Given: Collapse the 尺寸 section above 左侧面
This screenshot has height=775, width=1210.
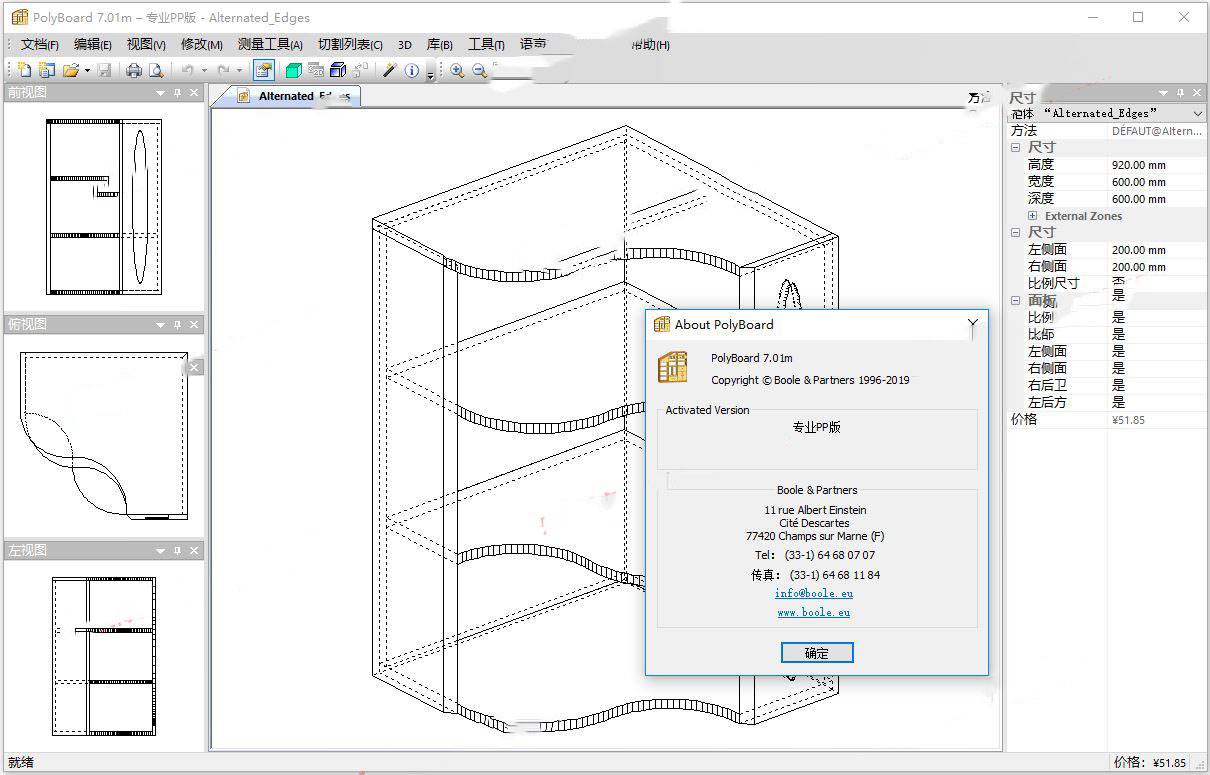Looking at the screenshot, I should click(x=1016, y=232).
